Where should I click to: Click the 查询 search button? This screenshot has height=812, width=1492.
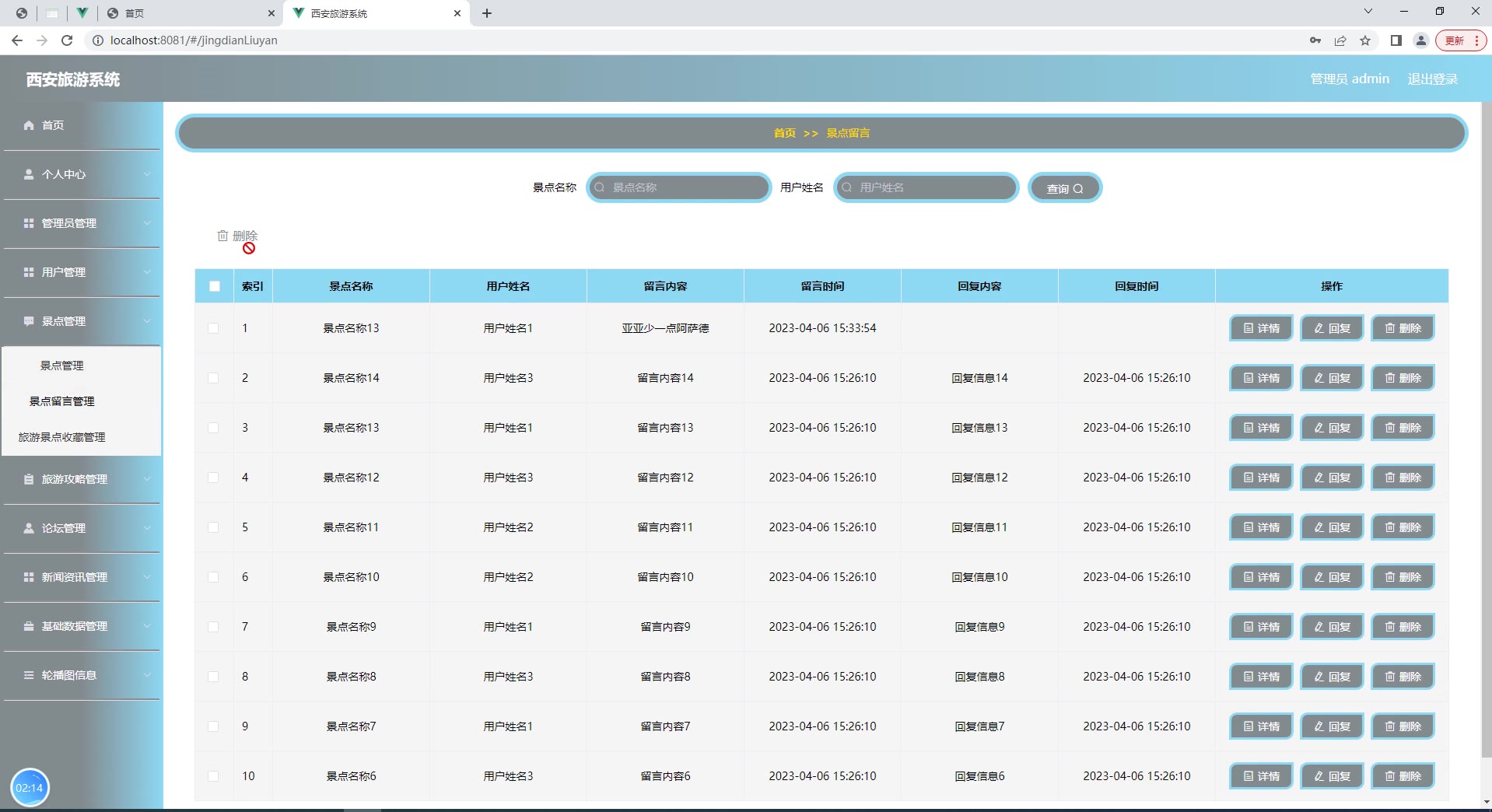point(1064,188)
